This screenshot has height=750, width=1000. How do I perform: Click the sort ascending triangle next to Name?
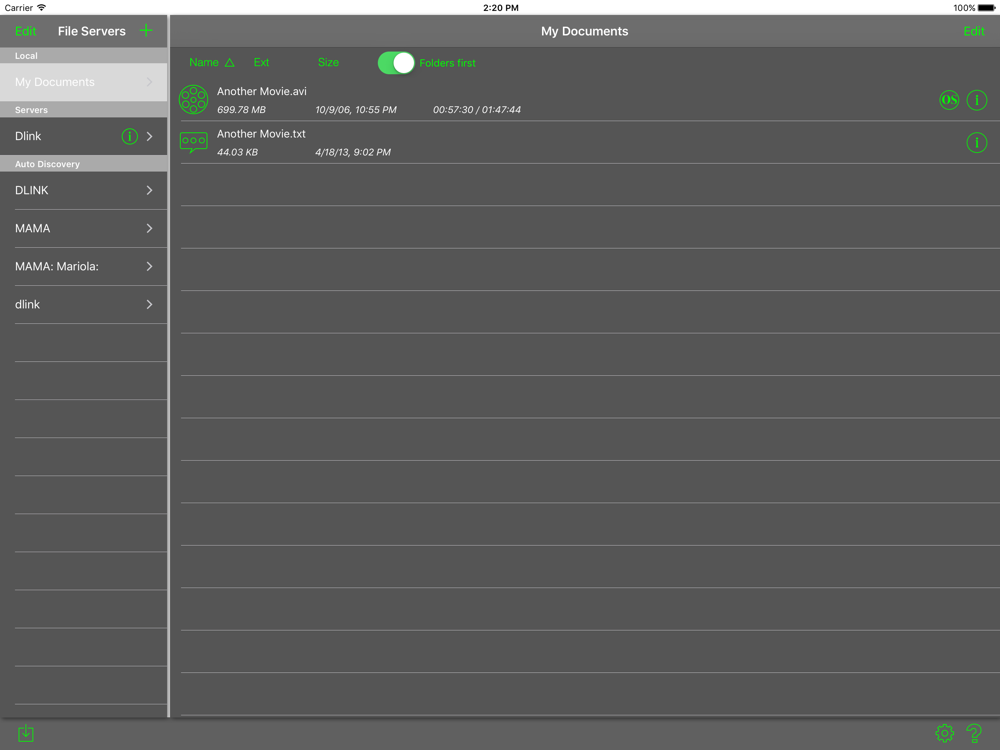230,62
